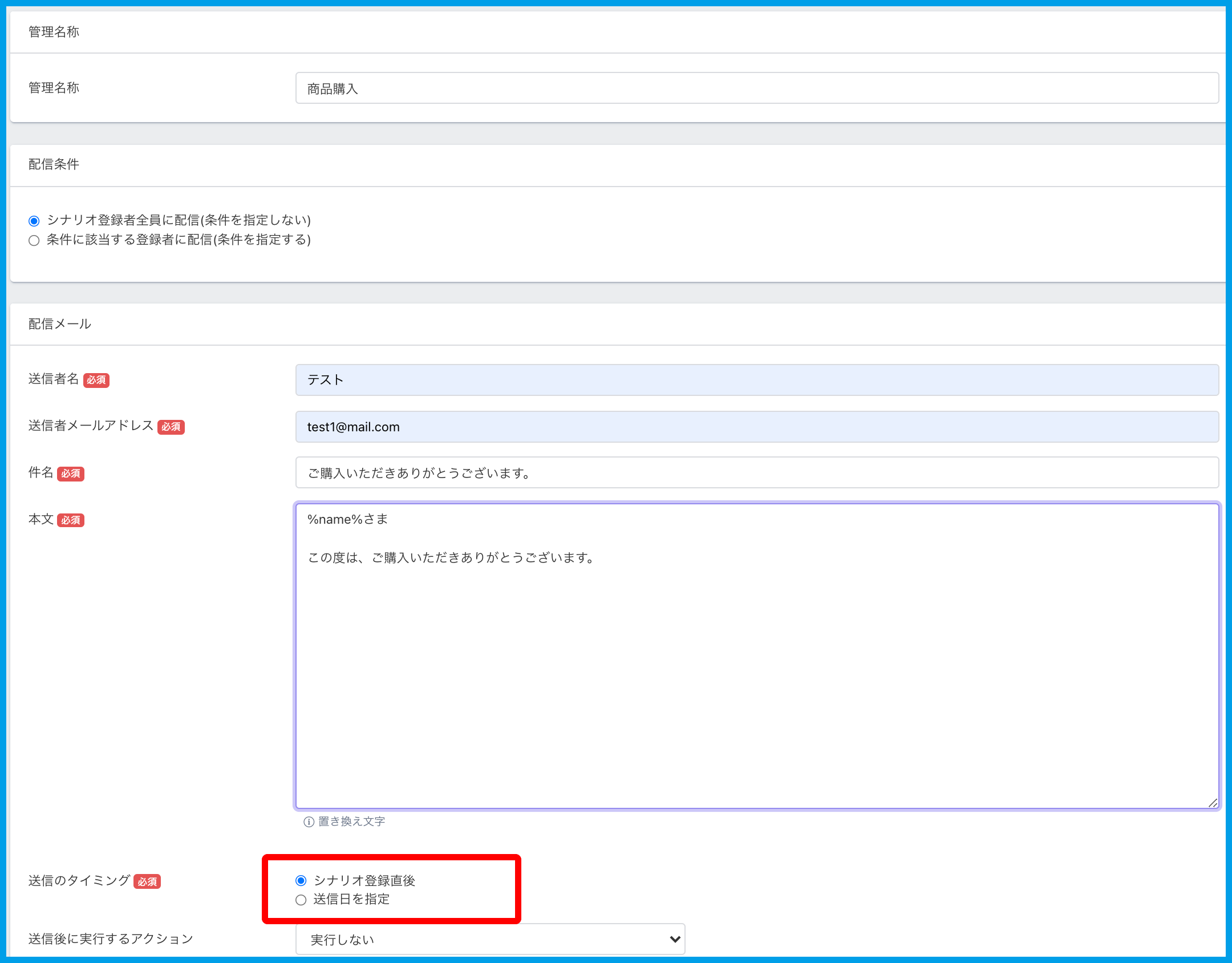Image resolution: width=1232 pixels, height=963 pixels.
Task: Click the 必須 badge next to 送信者名
Action: (96, 380)
